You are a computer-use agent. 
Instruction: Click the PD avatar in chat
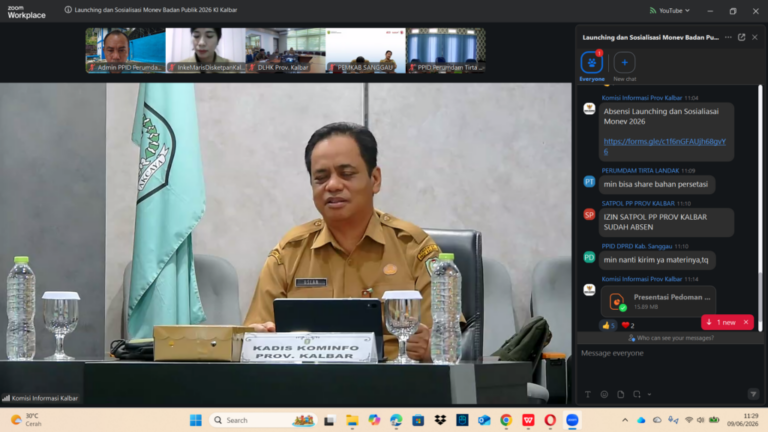tap(589, 257)
